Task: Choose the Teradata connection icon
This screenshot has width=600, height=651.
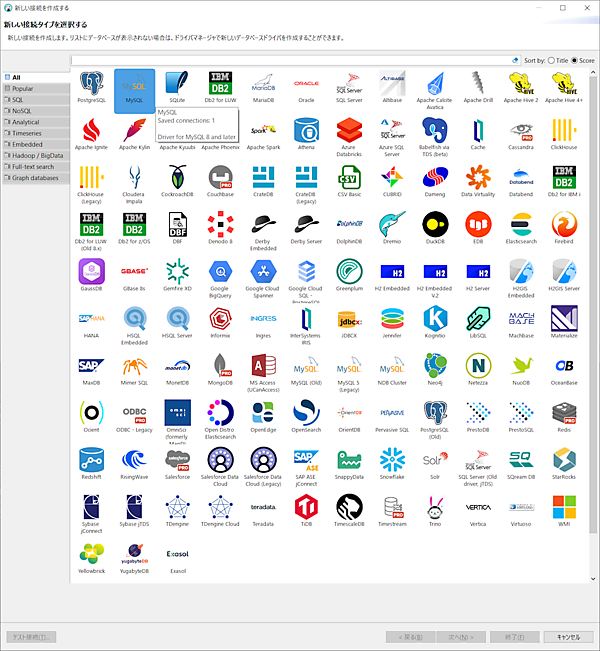Action: tap(263, 508)
